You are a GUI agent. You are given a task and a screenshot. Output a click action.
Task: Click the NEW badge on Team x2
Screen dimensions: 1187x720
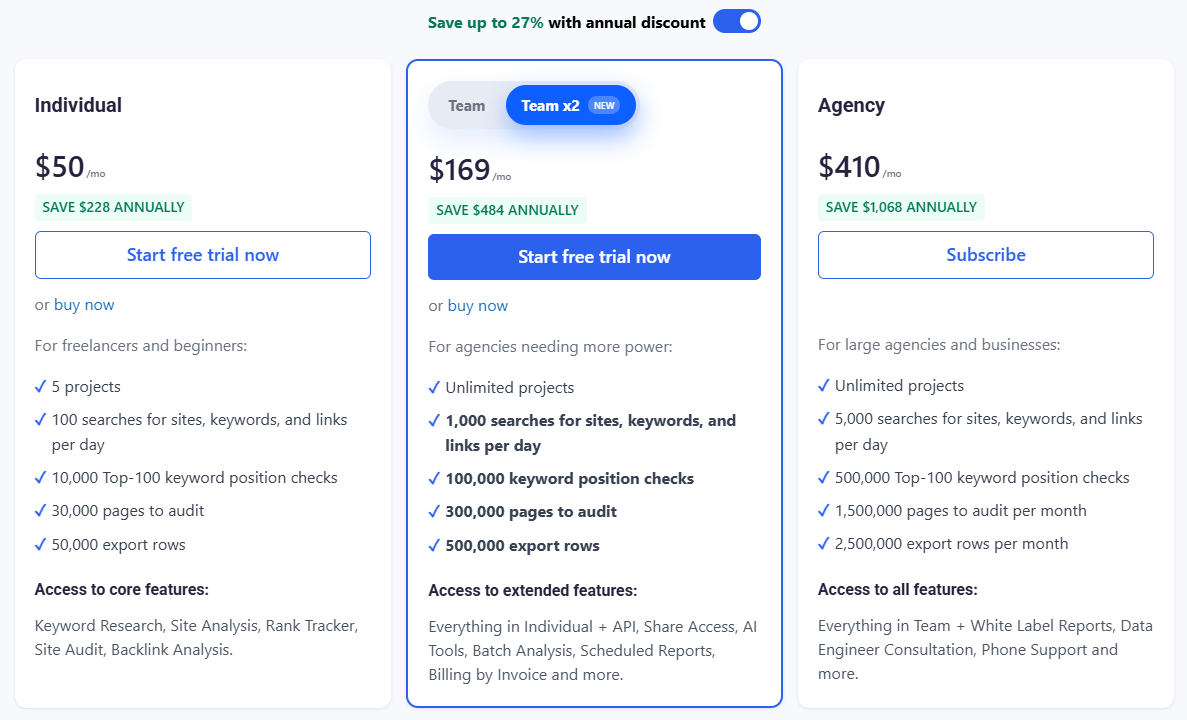point(603,105)
